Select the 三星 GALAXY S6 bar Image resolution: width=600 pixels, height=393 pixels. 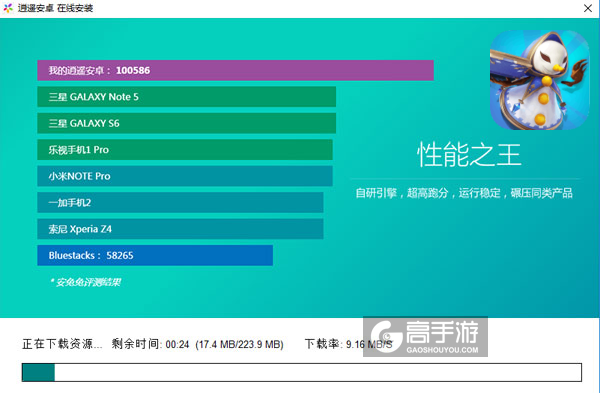[187, 123]
